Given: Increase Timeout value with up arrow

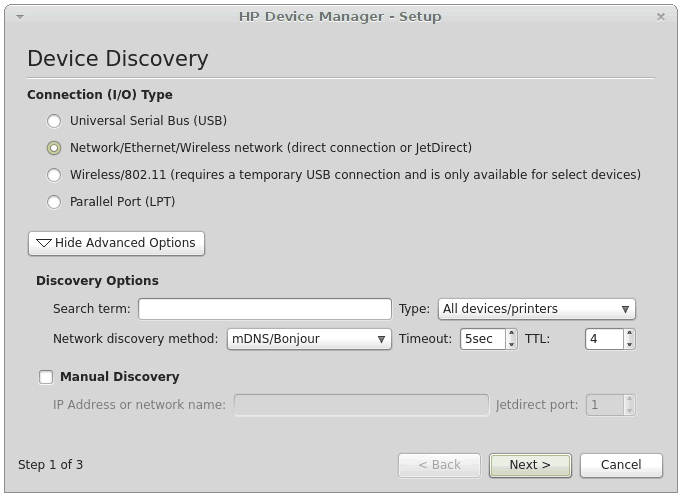Looking at the screenshot, I should coord(512,334).
